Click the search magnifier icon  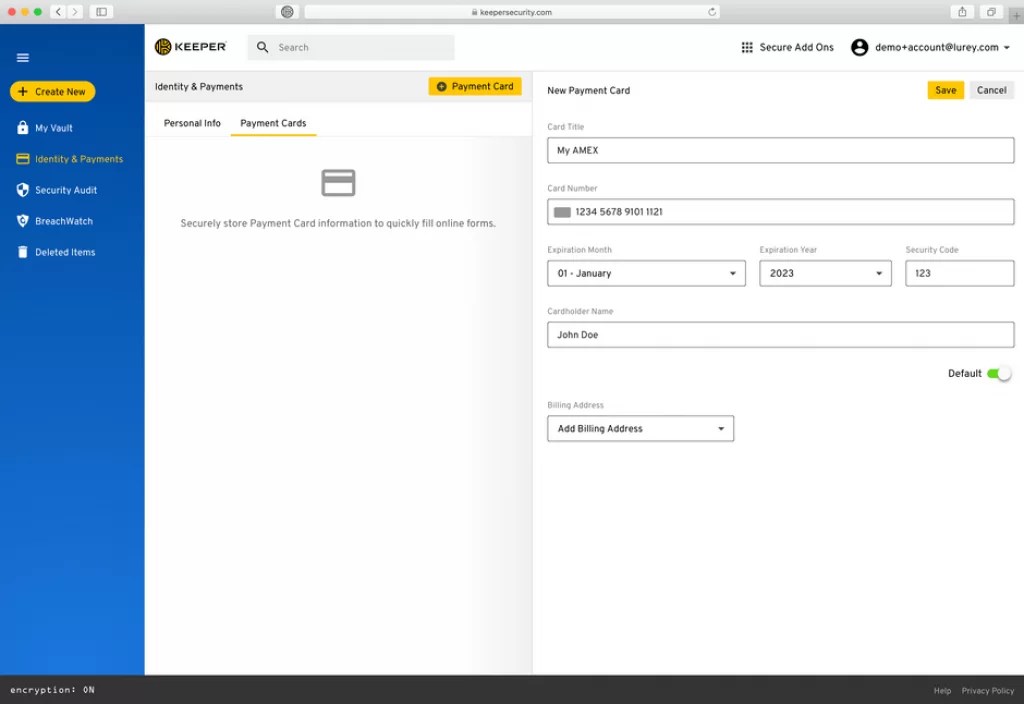(263, 47)
